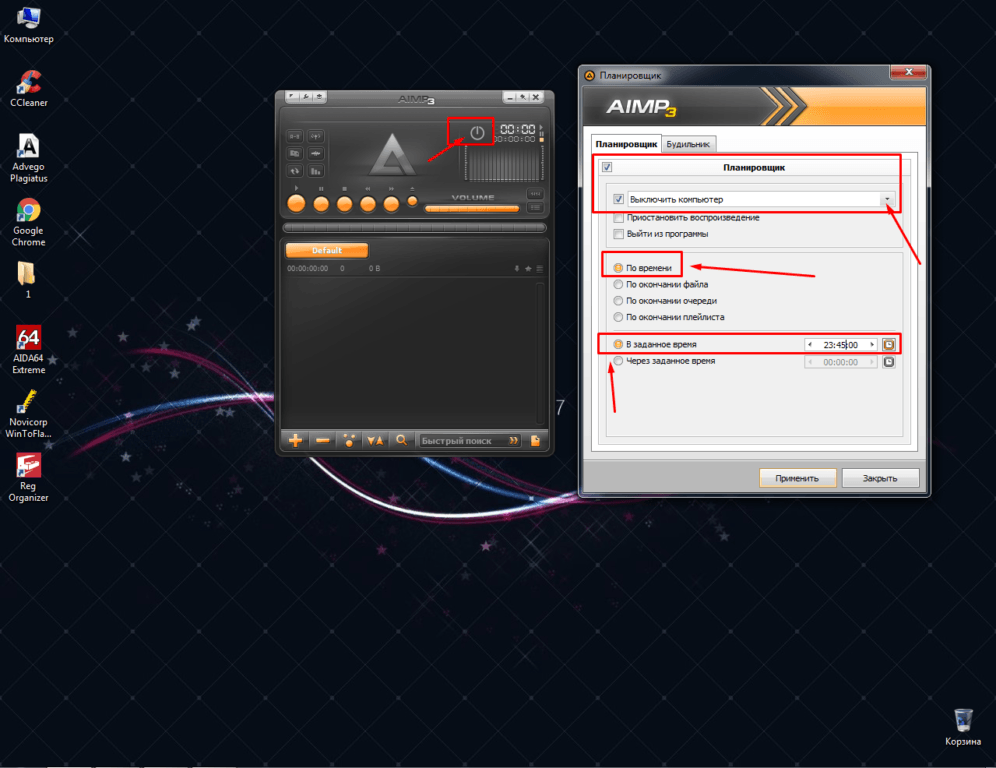Click the Применить button
The width and height of the screenshot is (996, 768).
click(797, 478)
